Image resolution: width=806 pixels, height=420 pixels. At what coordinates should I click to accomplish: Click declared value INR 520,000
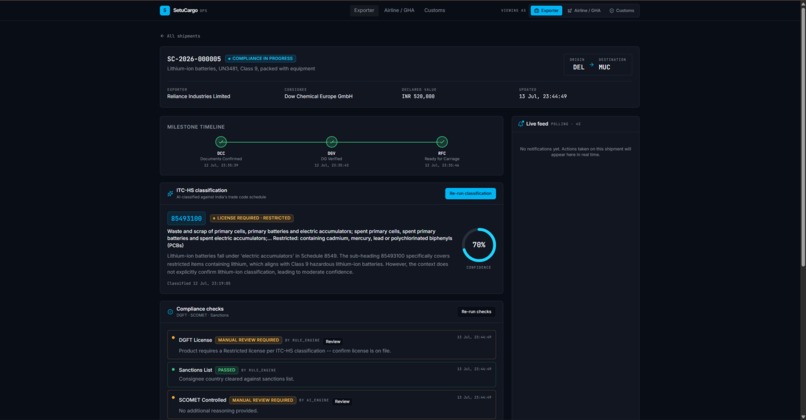click(418, 96)
